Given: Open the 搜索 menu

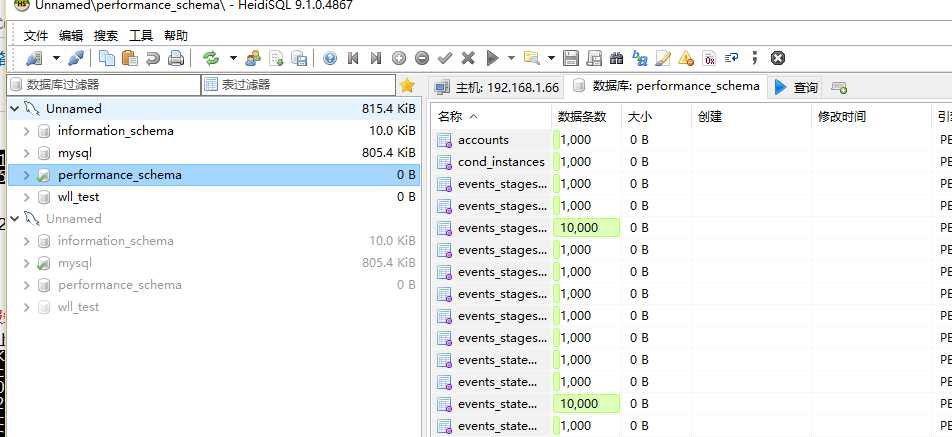Looking at the screenshot, I should (106, 35).
